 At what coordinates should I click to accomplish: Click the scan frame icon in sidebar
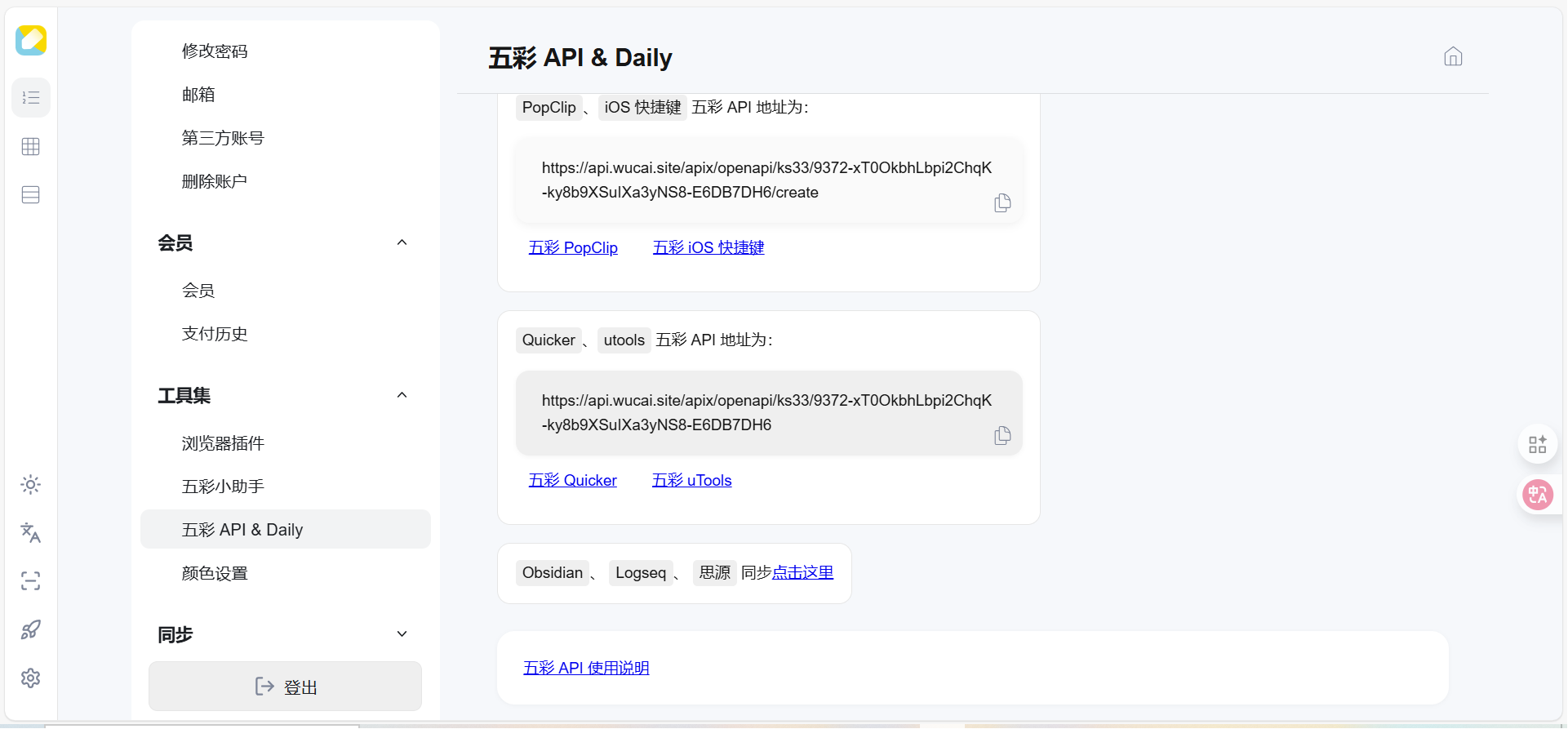coord(31,581)
